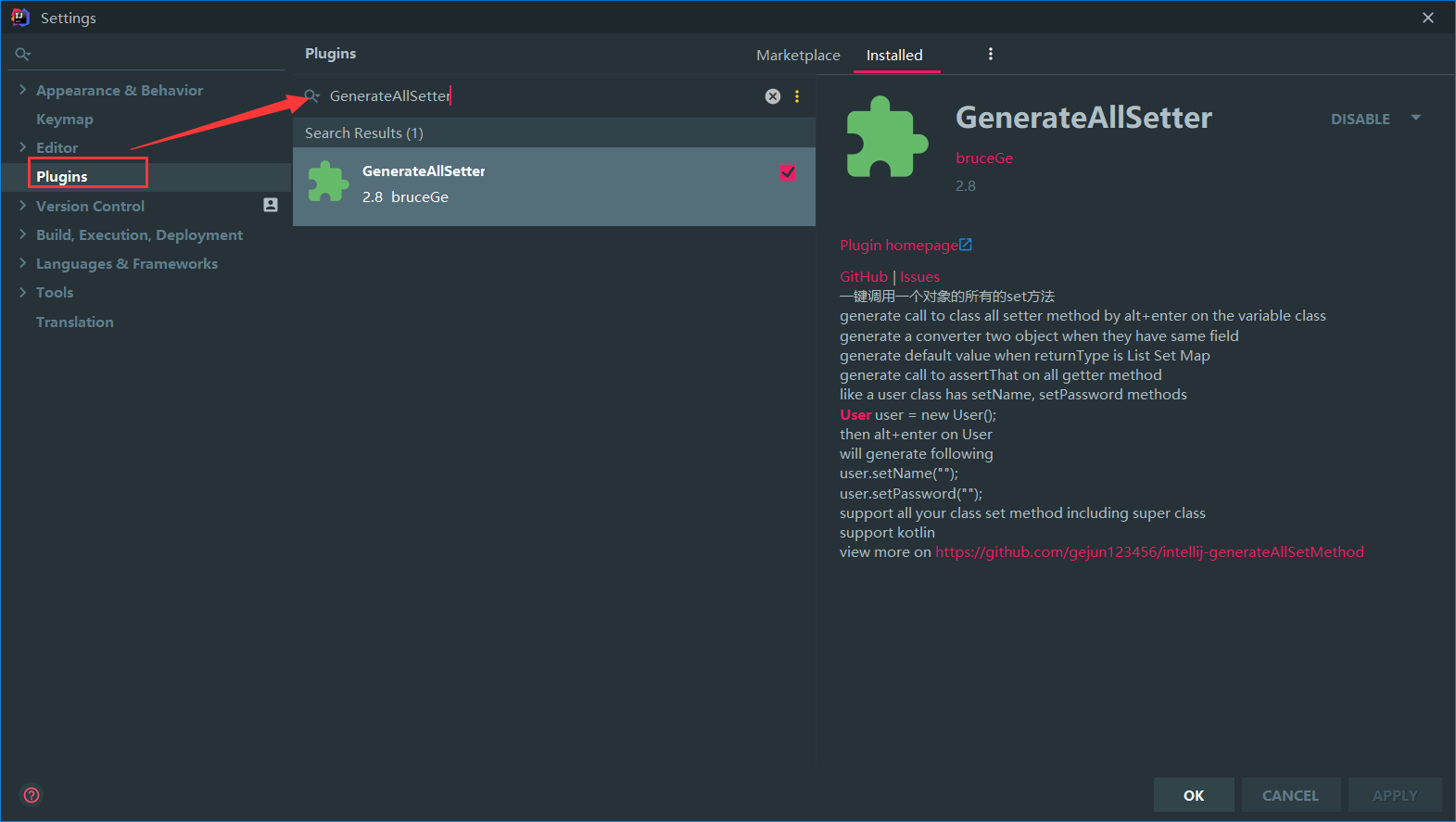Image resolution: width=1456 pixels, height=822 pixels.
Task: Expand Version Control section
Action: (x=22, y=206)
